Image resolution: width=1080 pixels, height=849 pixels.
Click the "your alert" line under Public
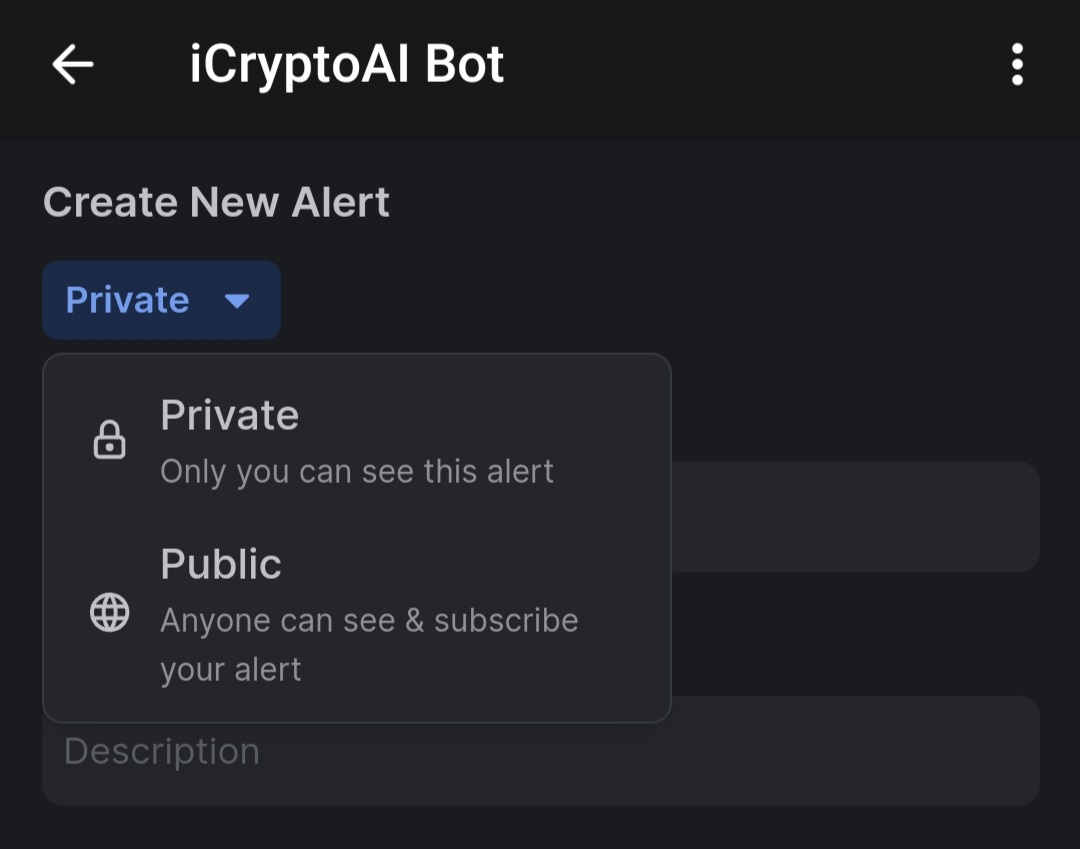coord(231,669)
